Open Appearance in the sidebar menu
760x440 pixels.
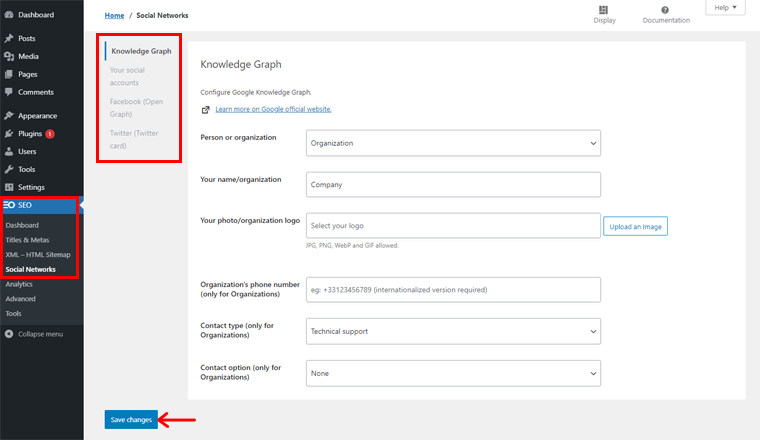coord(37,116)
